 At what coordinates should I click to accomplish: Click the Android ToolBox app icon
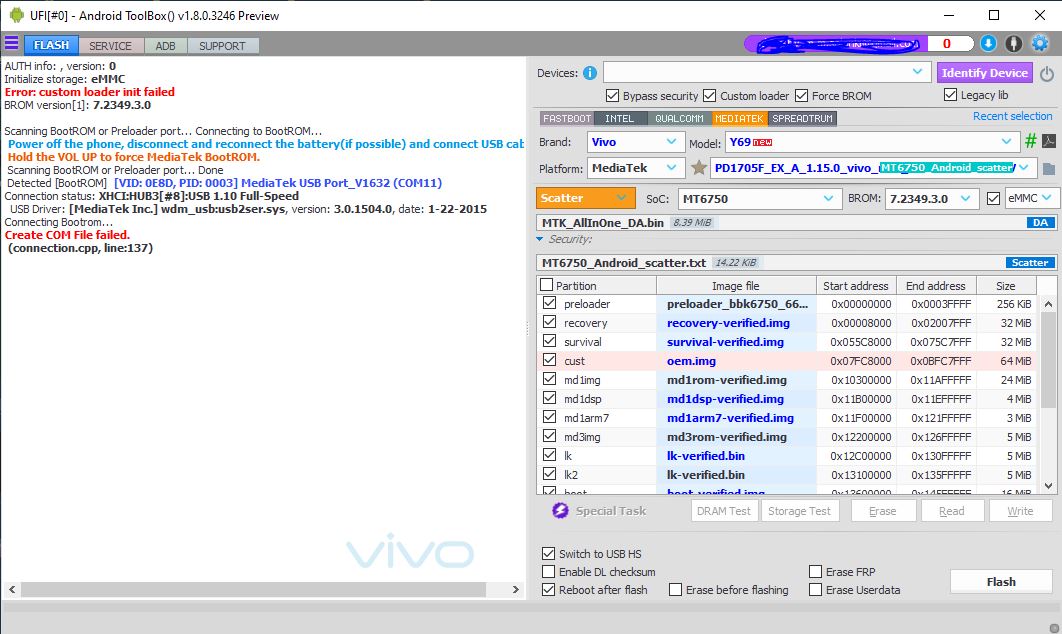pos(16,15)
